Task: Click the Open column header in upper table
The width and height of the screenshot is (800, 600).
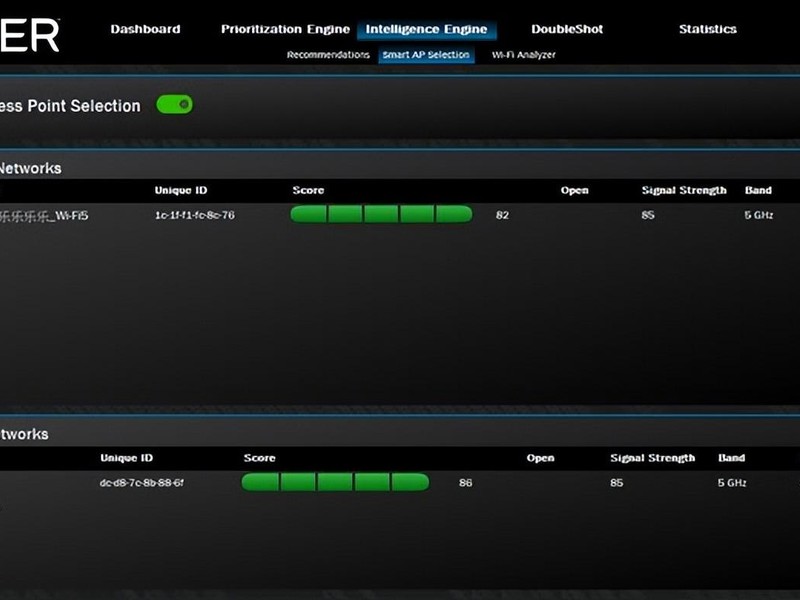Action: (x=574, y=190)
